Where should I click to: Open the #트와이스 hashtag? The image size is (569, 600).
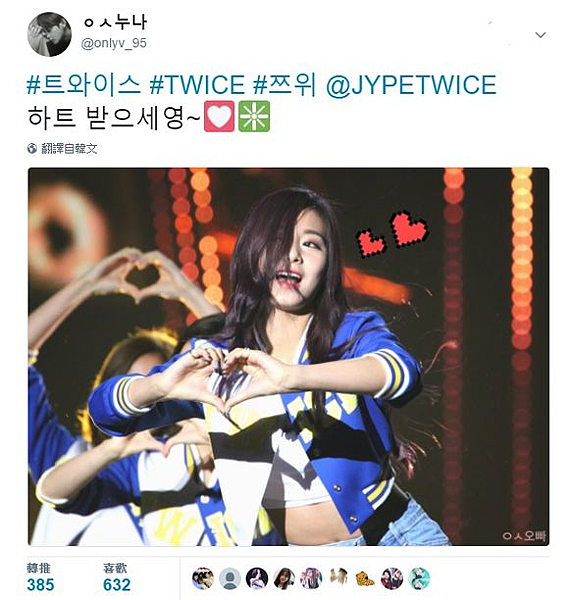84,85
